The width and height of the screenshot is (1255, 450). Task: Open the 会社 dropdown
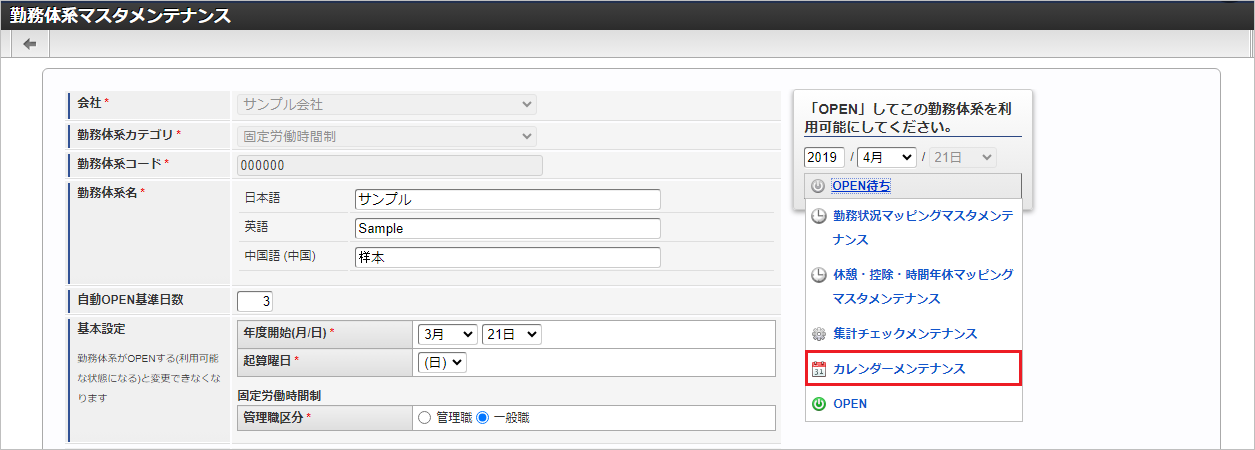[387, 104]
